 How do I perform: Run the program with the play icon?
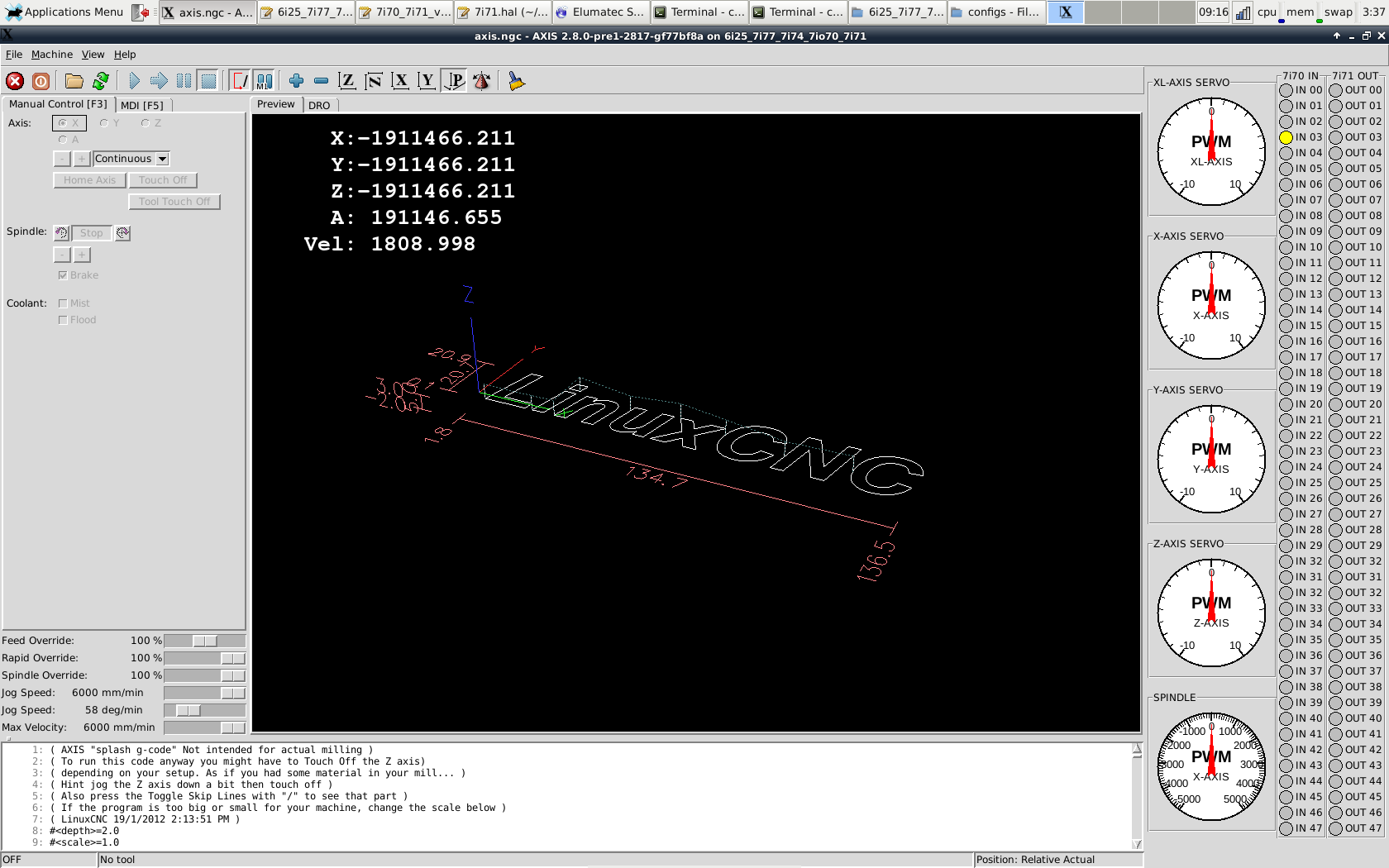(134, 81)
